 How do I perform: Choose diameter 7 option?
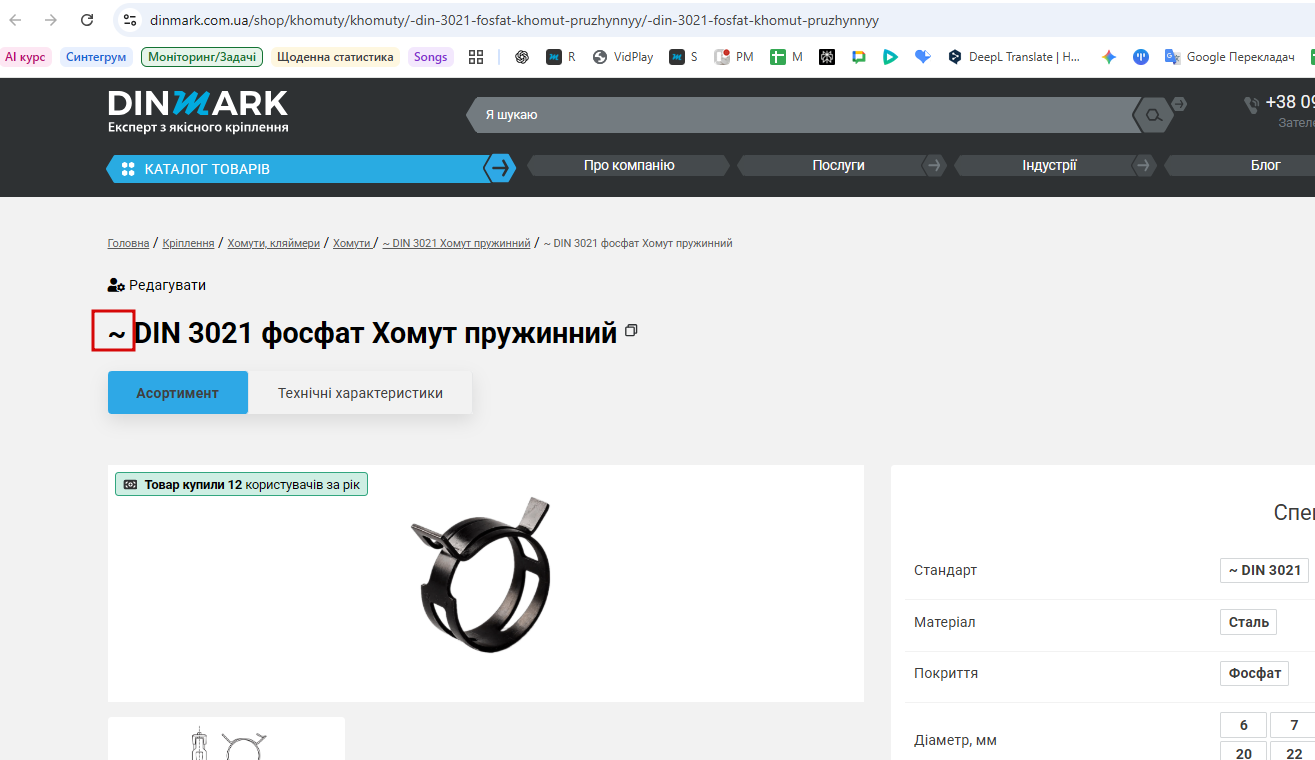pos(1293,725)
